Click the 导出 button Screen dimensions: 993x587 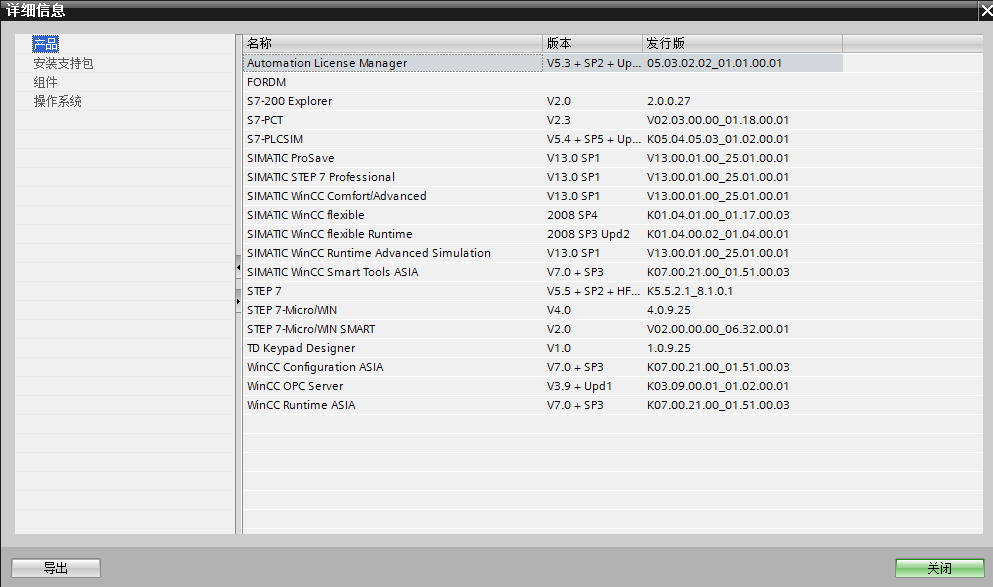coord(56,568)
